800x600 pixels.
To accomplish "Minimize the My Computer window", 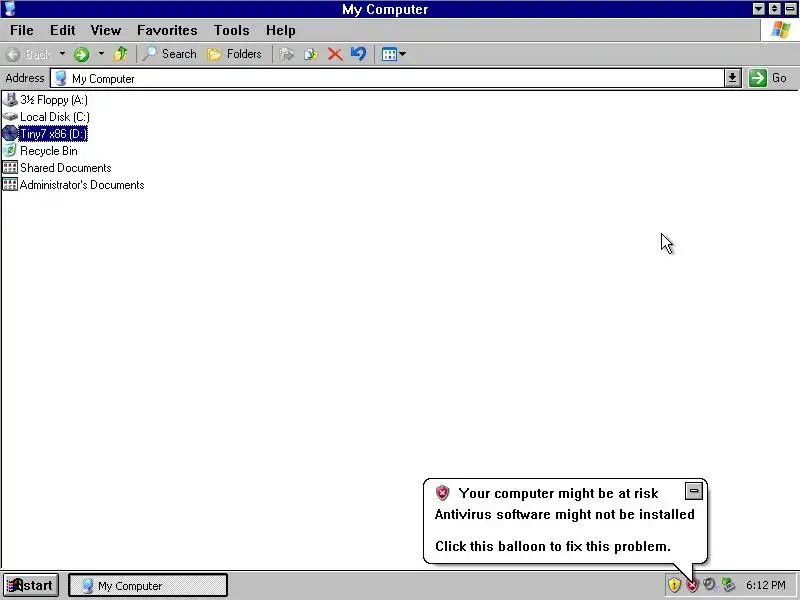I will click(759, 9).
